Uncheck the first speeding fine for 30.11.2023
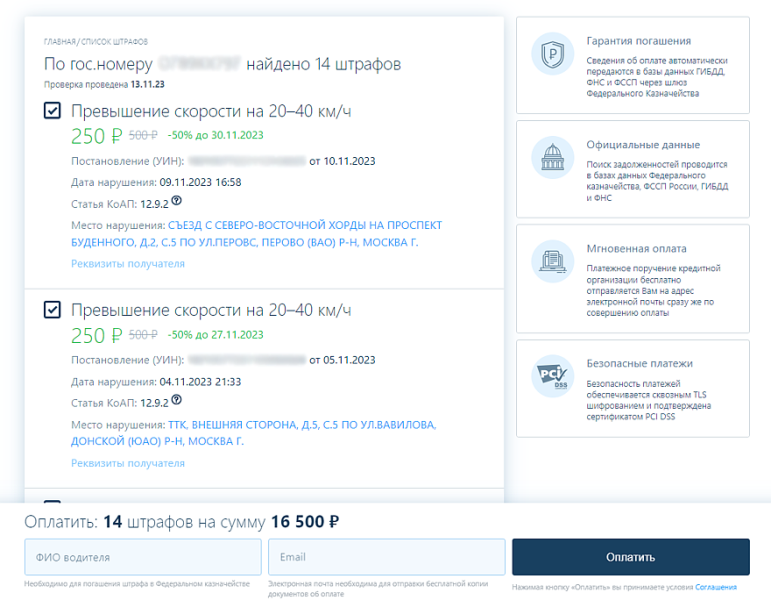This screenshot has width=771, height=600. (x=52, y=111)
